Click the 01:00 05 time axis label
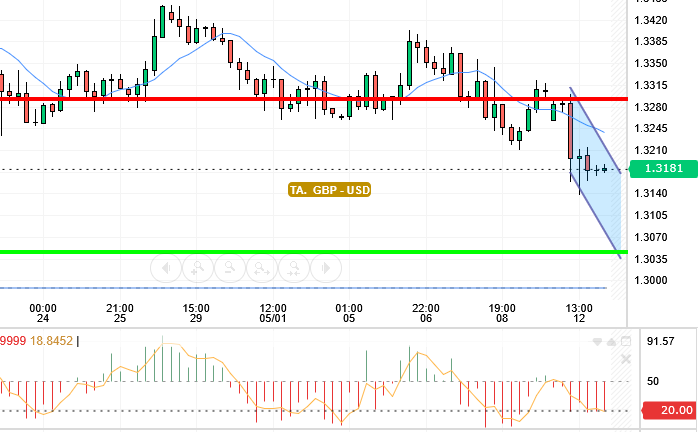This screenshot has width=698, height=432. pyautogui.click(x=349, y=313)
